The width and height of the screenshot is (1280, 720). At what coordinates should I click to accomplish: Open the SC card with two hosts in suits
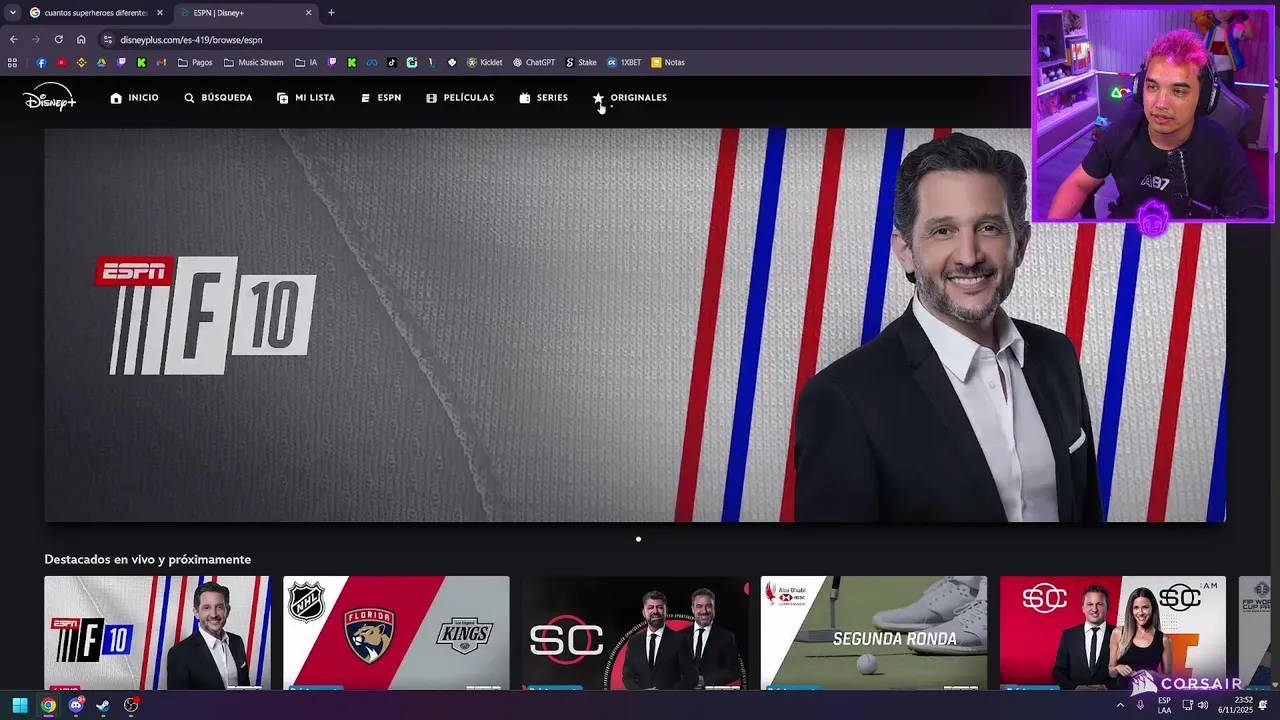coord(635,632)
